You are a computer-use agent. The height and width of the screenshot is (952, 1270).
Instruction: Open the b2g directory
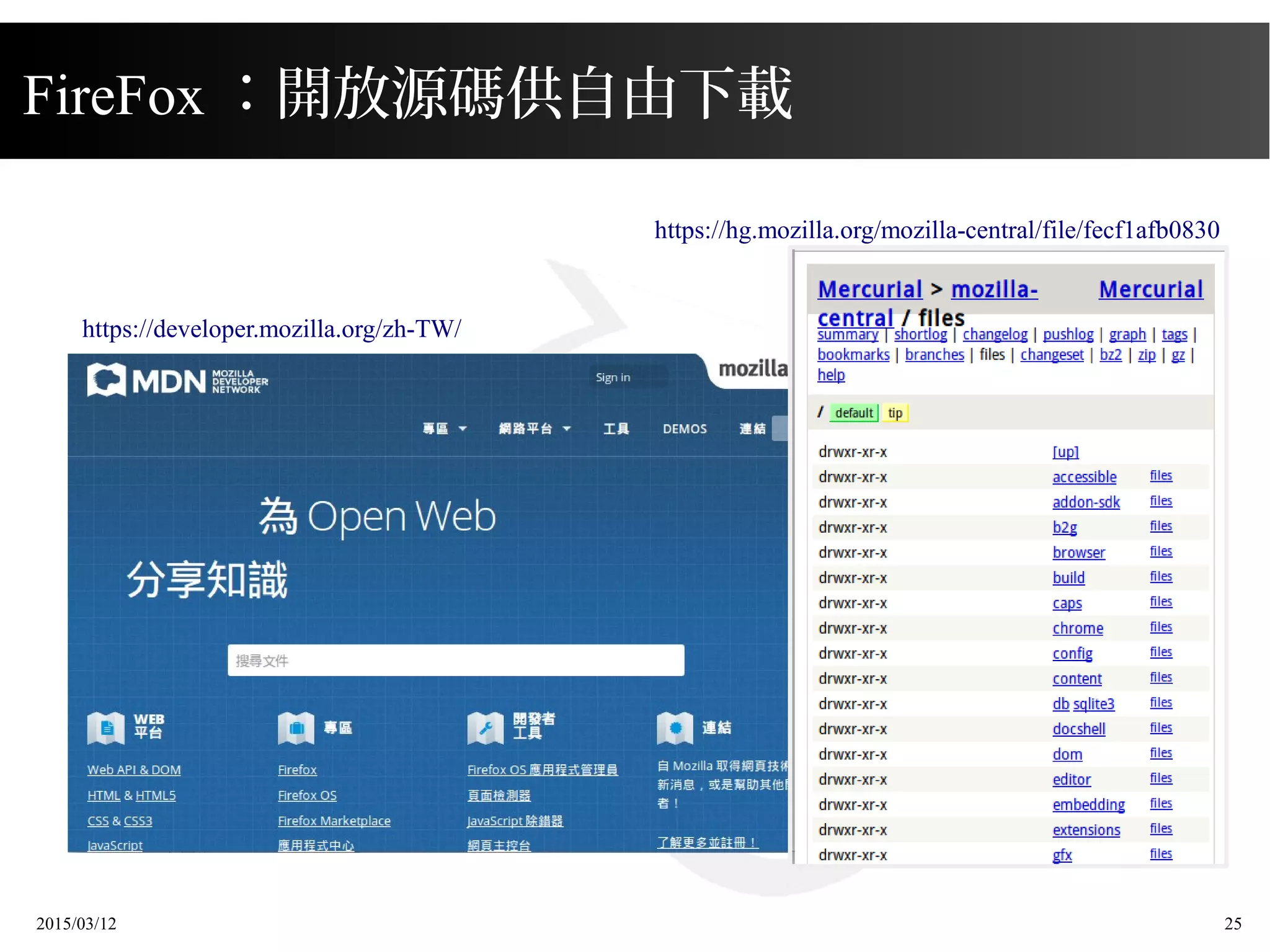pyautogui.click(x=1065, y=527)
